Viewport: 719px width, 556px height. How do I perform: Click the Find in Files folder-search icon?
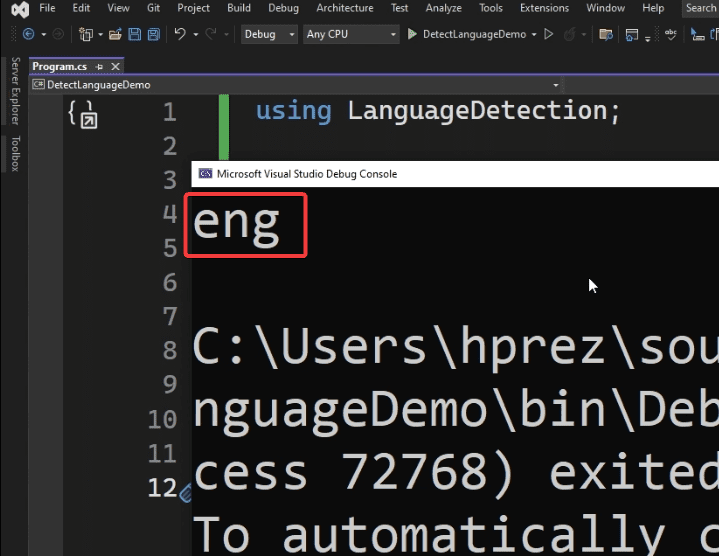pos(606,34)
